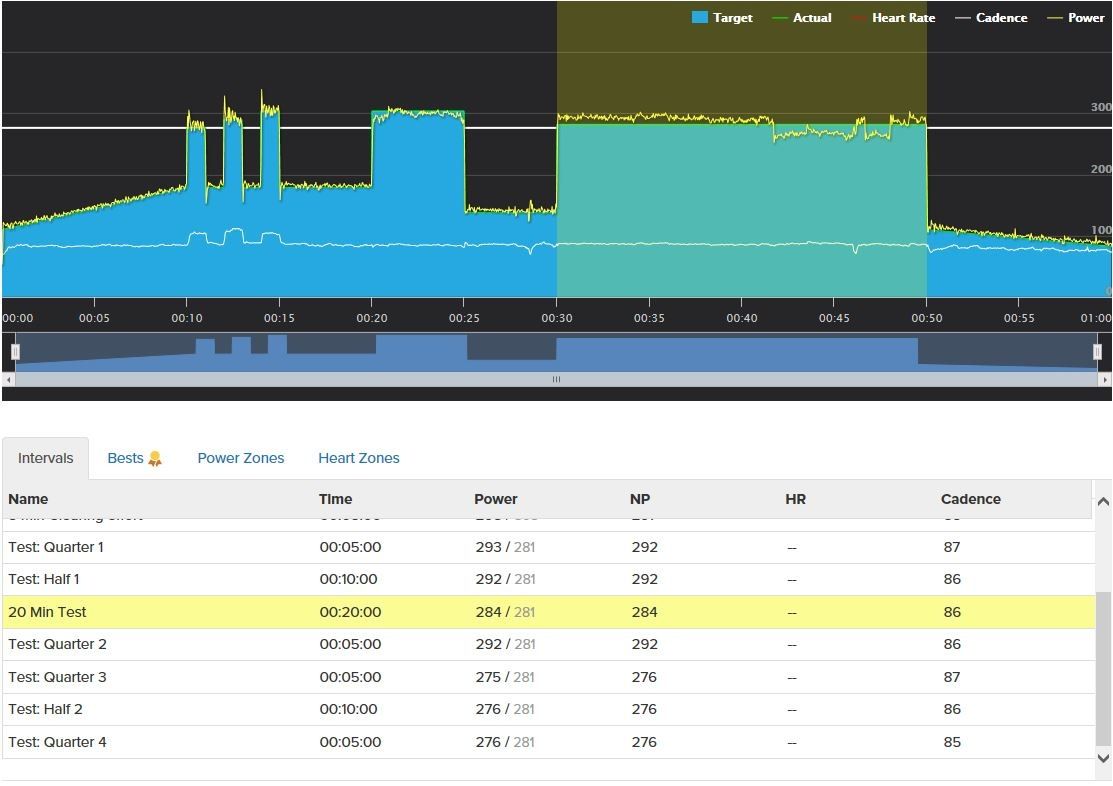The image size is (1113, 786).
Task: Click the navigator scroll right arrow
Action: point(1104,380)
